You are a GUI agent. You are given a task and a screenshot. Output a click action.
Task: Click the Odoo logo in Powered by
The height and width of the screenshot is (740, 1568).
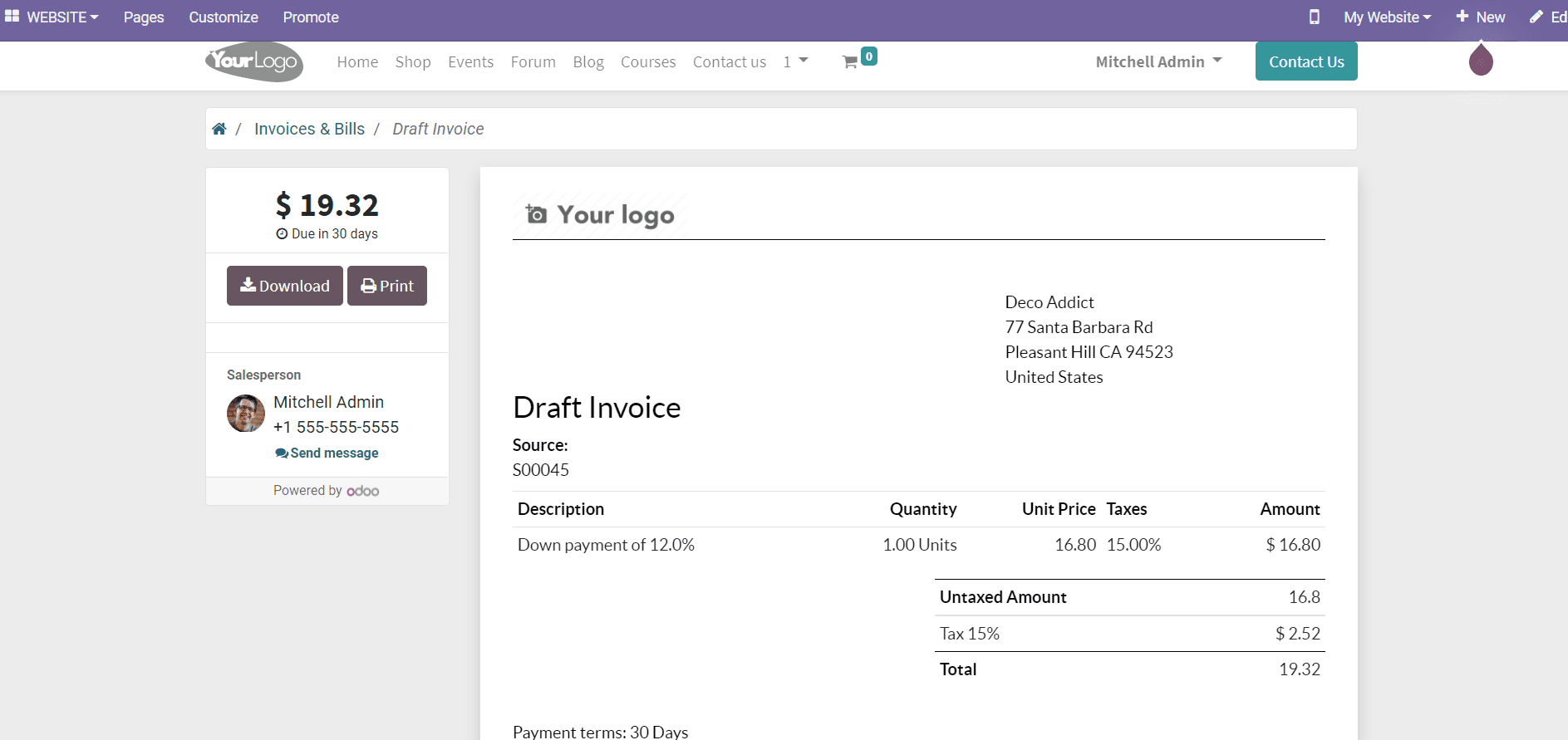pos(363,491)
